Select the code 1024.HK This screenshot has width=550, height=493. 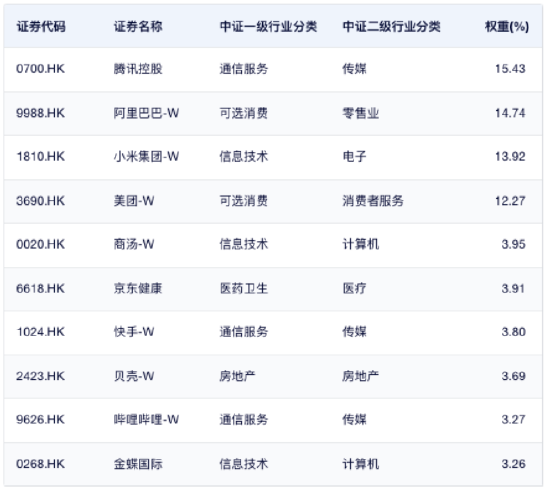click(x=40, y=332)
